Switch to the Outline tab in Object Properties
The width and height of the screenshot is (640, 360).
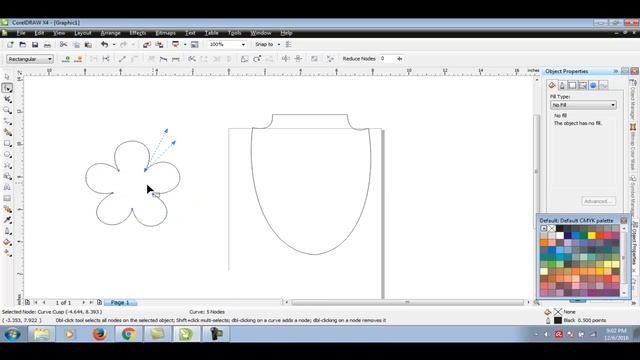(x=562, y=85)
